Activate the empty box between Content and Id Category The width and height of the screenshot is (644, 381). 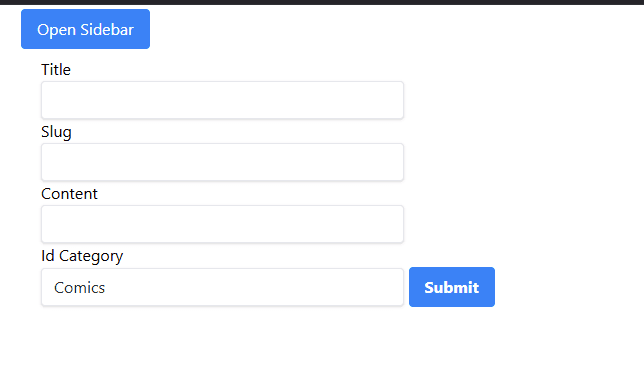(222, 224)
